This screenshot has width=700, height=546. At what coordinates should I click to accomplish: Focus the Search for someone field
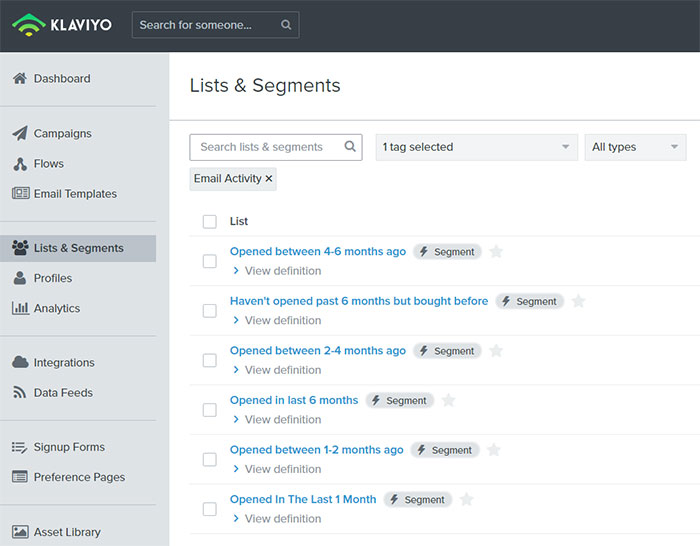tap(215, 25)
